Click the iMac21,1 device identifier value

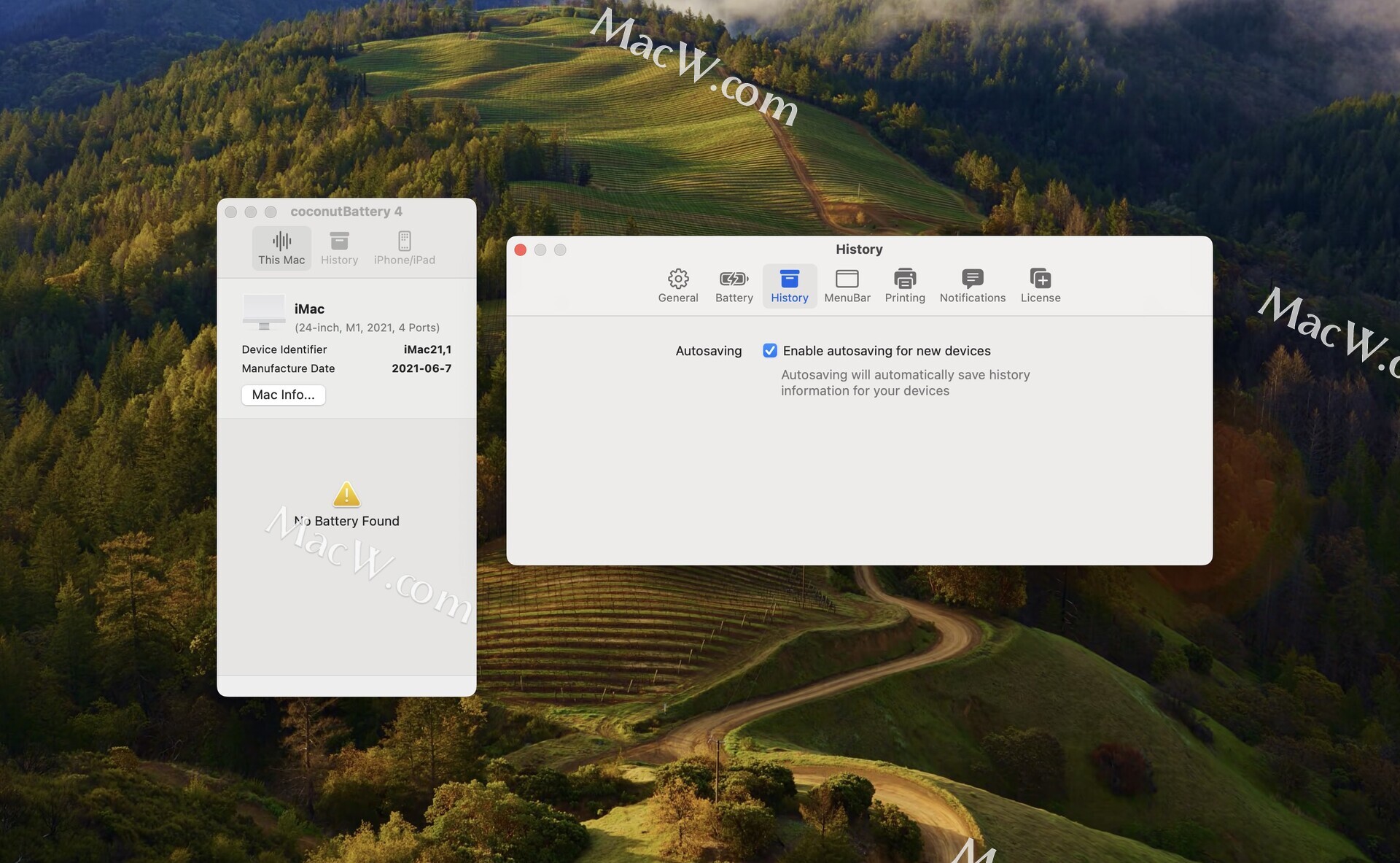click(x=427, y=349)
